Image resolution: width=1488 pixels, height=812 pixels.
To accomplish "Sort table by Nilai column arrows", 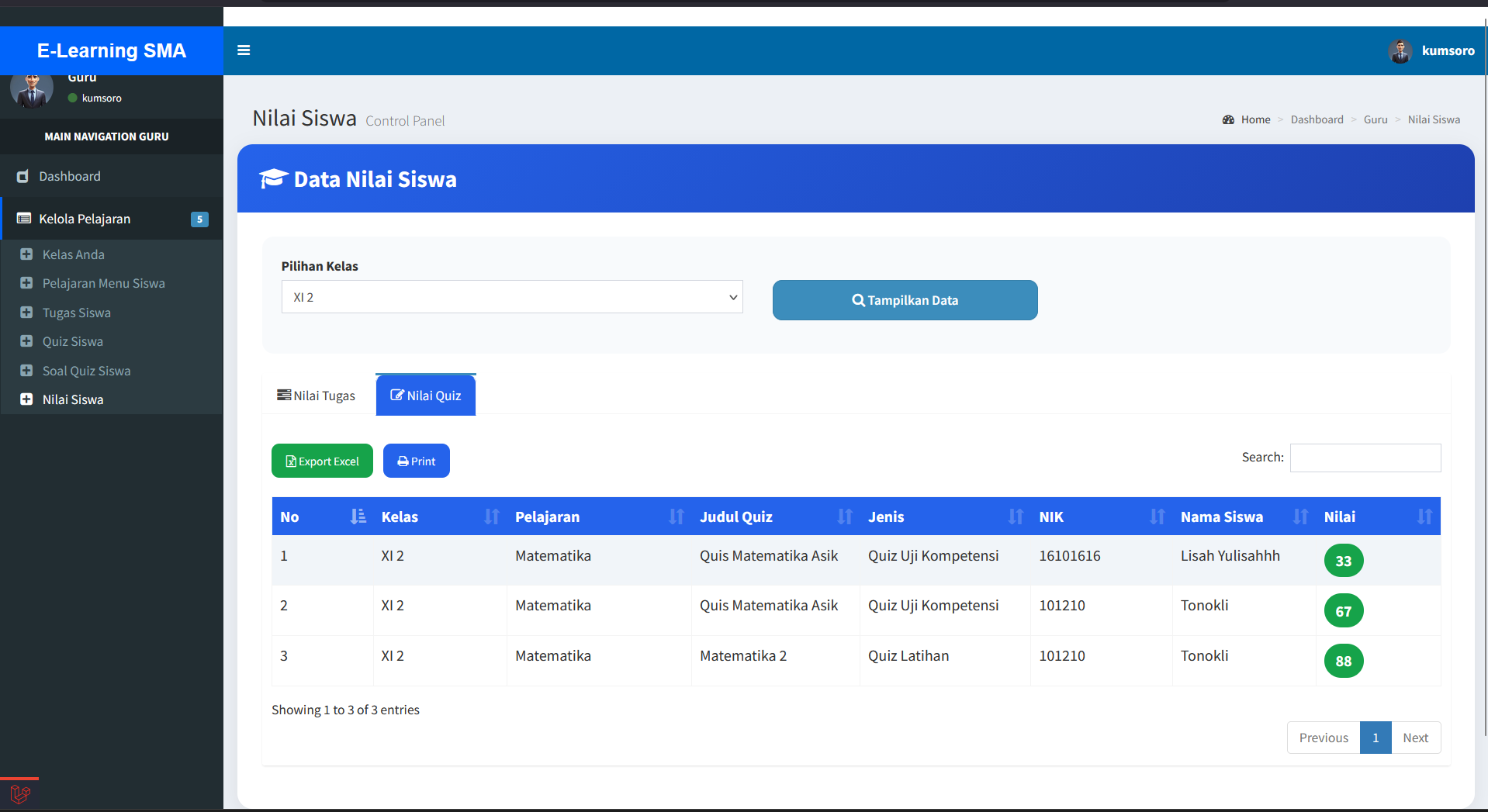I will click(1425, 517).
